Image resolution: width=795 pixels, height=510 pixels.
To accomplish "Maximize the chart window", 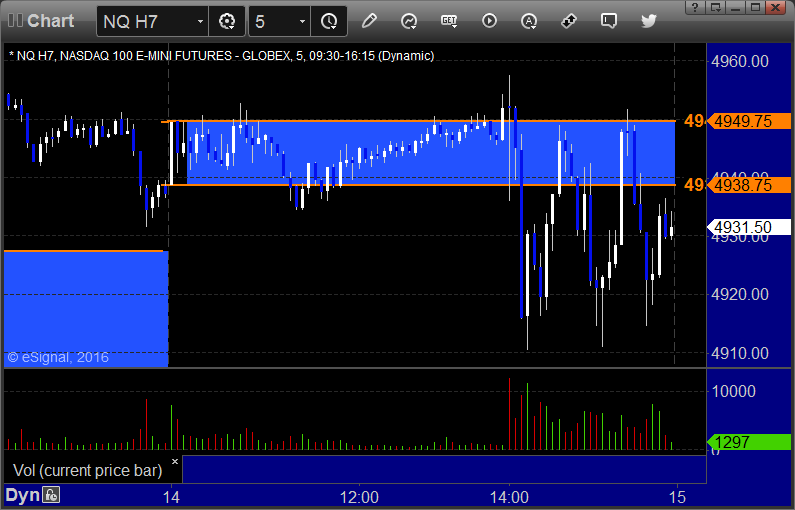I will coord(755,7).
